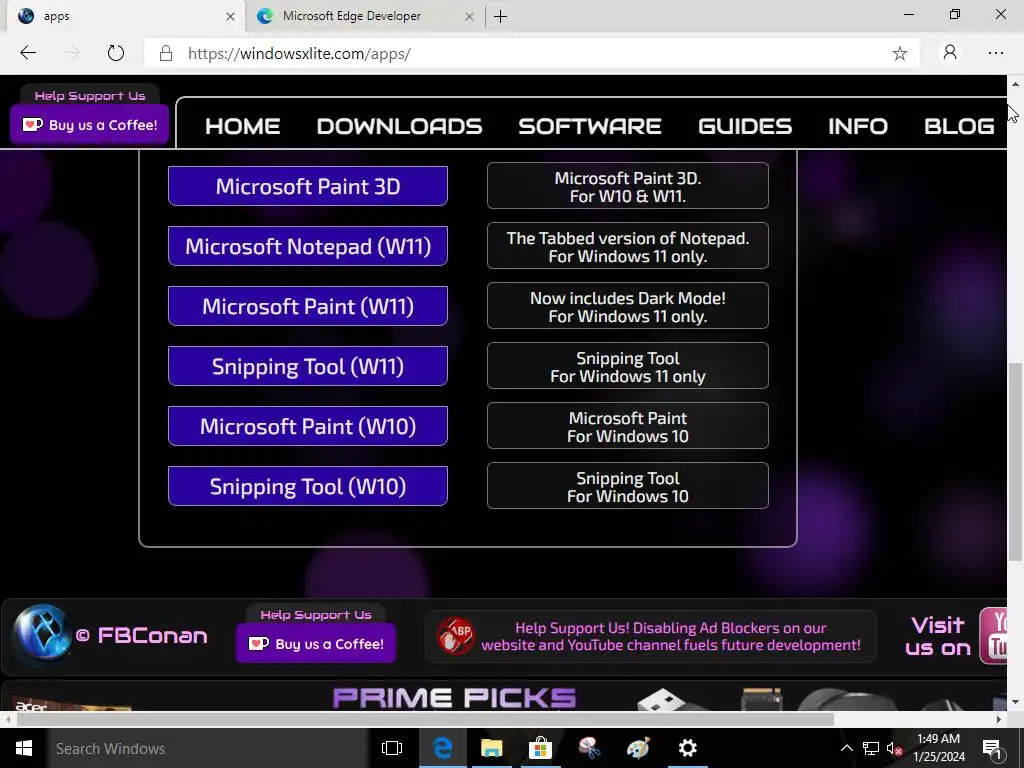The width and height of the screenshot is (1024, 768).
Task: Click 'Snipping Tool For Windows 10' description
Action: [x=628, y=487]
